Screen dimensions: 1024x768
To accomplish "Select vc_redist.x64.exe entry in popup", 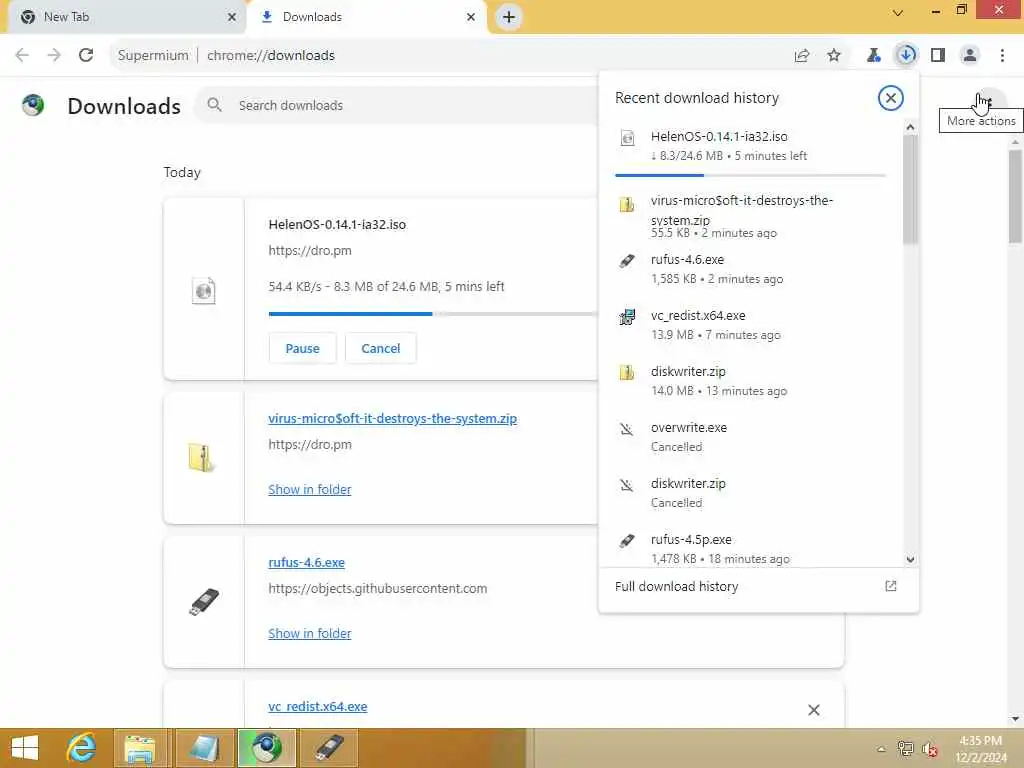I will point(750,325).
